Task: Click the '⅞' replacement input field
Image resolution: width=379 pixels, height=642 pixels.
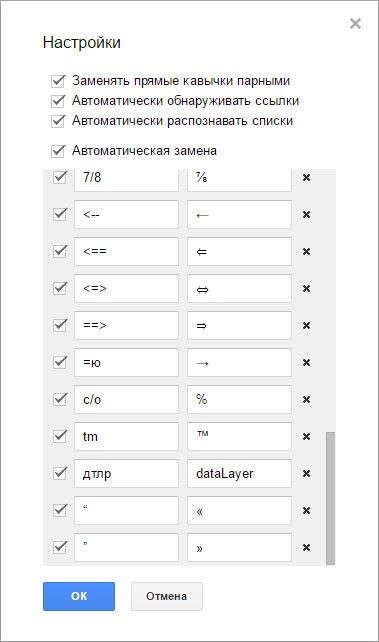Action: point(239,179)
